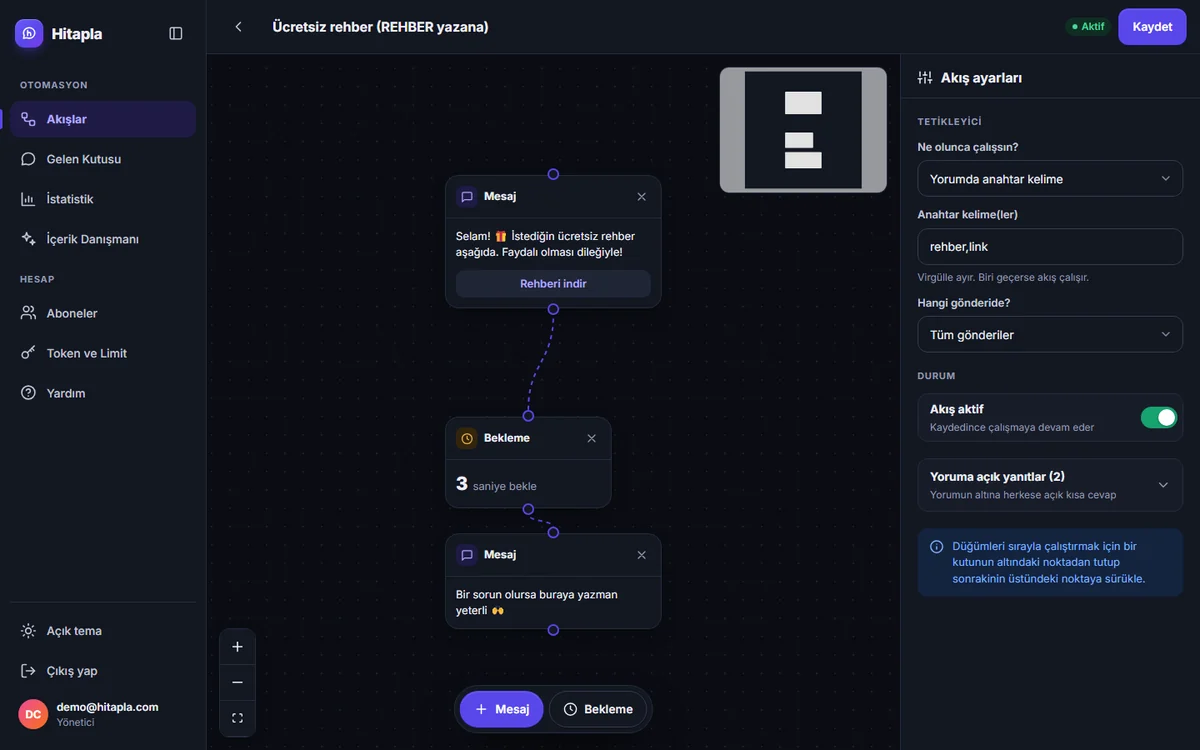Click the message icon on the bottom Mesaj node
The width and height of the screenshot is (1200, 750).
coord(466,555)
